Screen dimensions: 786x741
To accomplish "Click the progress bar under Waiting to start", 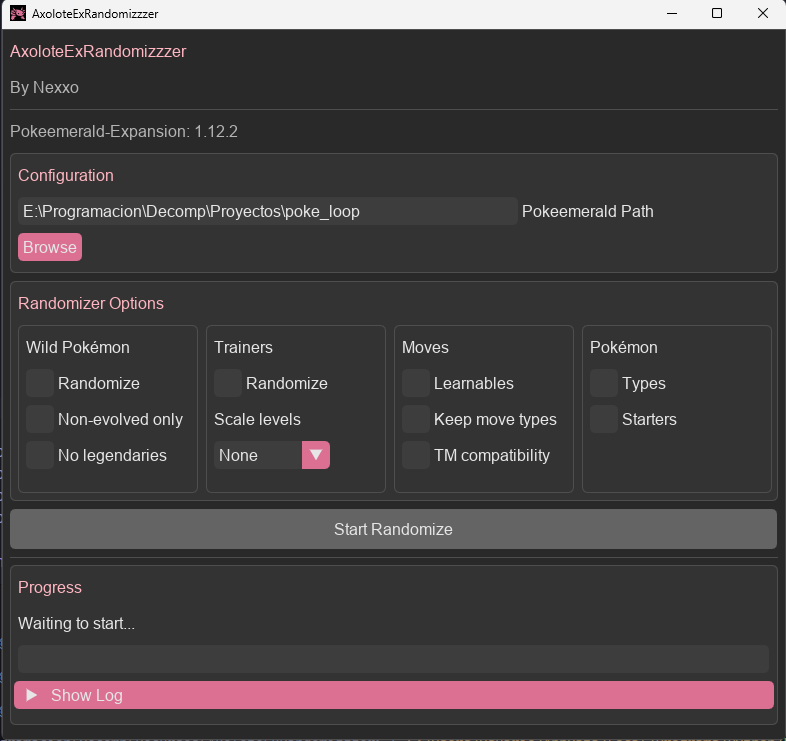I will [393, 659].
